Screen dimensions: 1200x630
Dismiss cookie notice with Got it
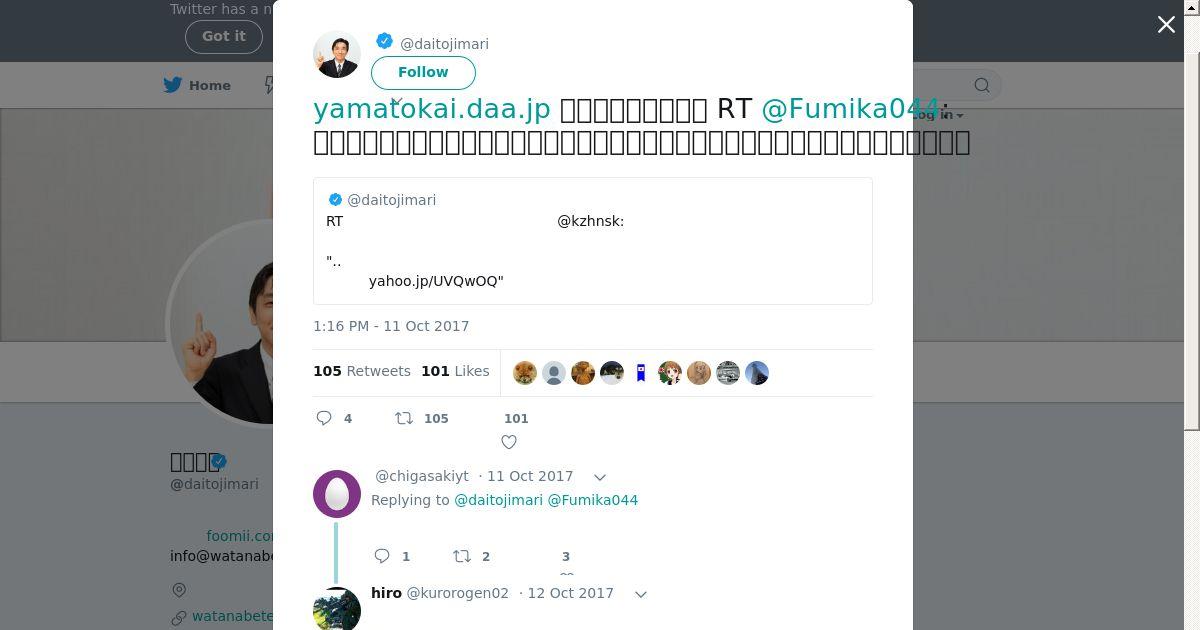tap(224, 36)
